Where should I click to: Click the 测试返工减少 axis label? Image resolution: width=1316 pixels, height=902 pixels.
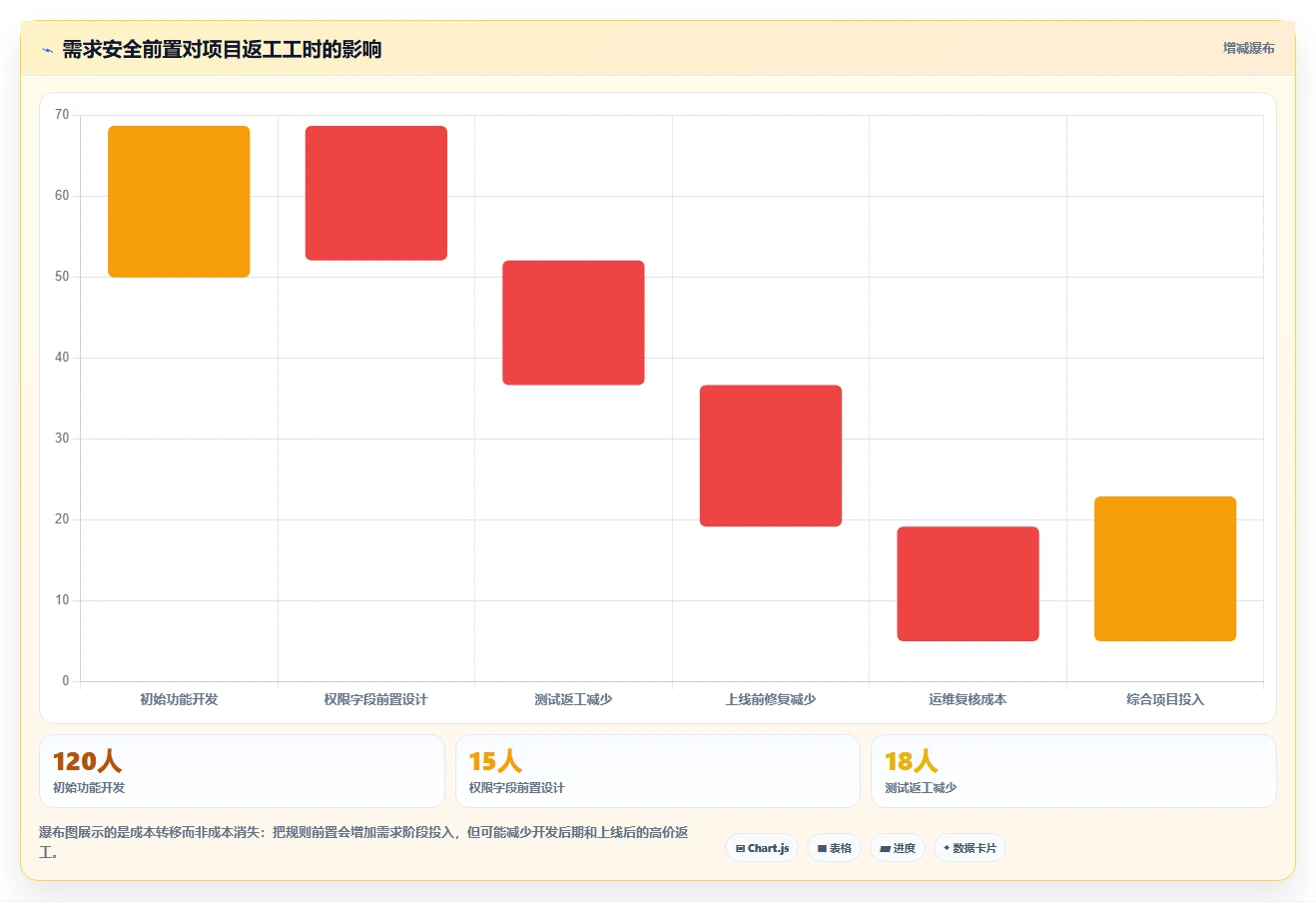[x=573, y=699]
